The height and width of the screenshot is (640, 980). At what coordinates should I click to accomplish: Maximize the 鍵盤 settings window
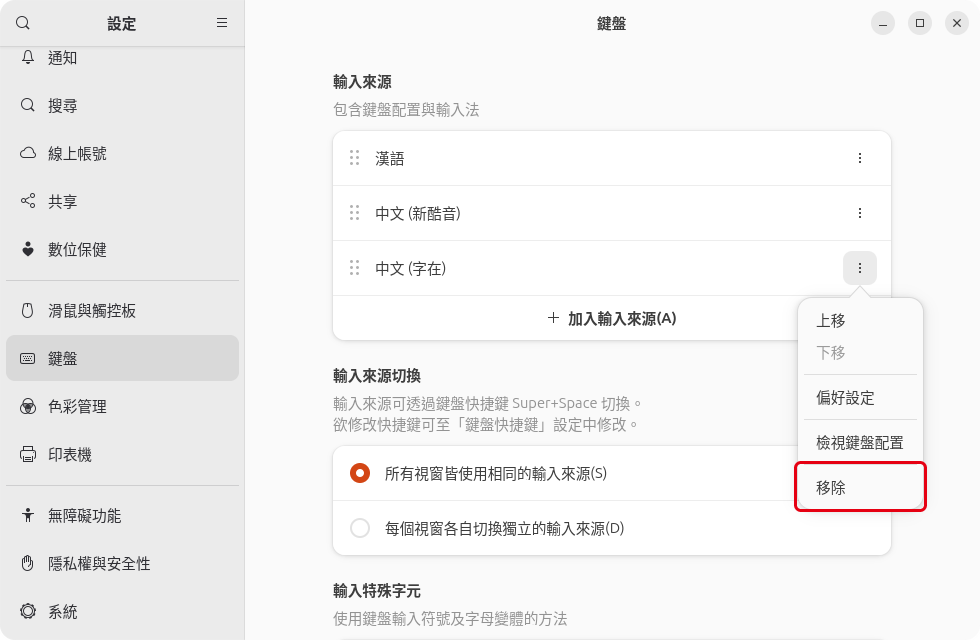click(x=920, y=24)
